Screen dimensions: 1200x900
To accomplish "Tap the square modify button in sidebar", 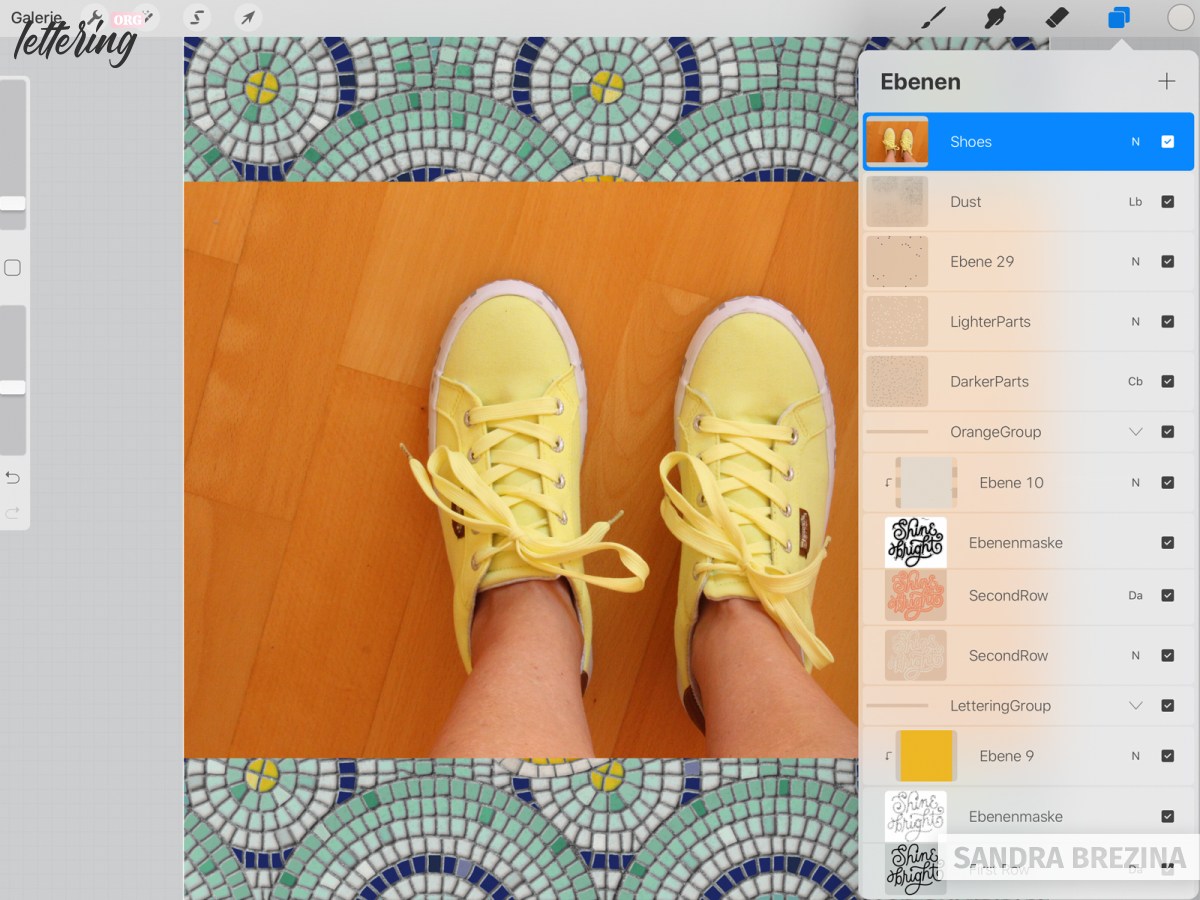I will click(12, 268).
